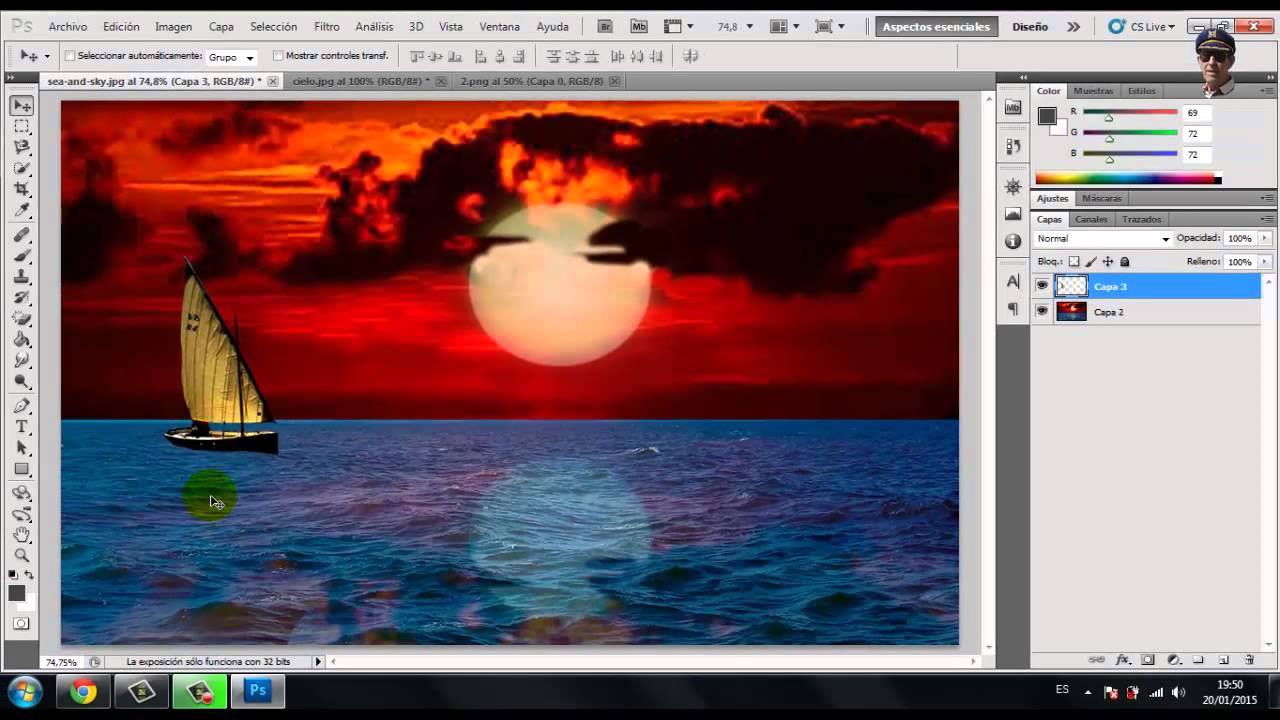The image size is (1280, 720).
Task: Open the Archivo menu
Action: pyautogui.click(x=68, y=27)
